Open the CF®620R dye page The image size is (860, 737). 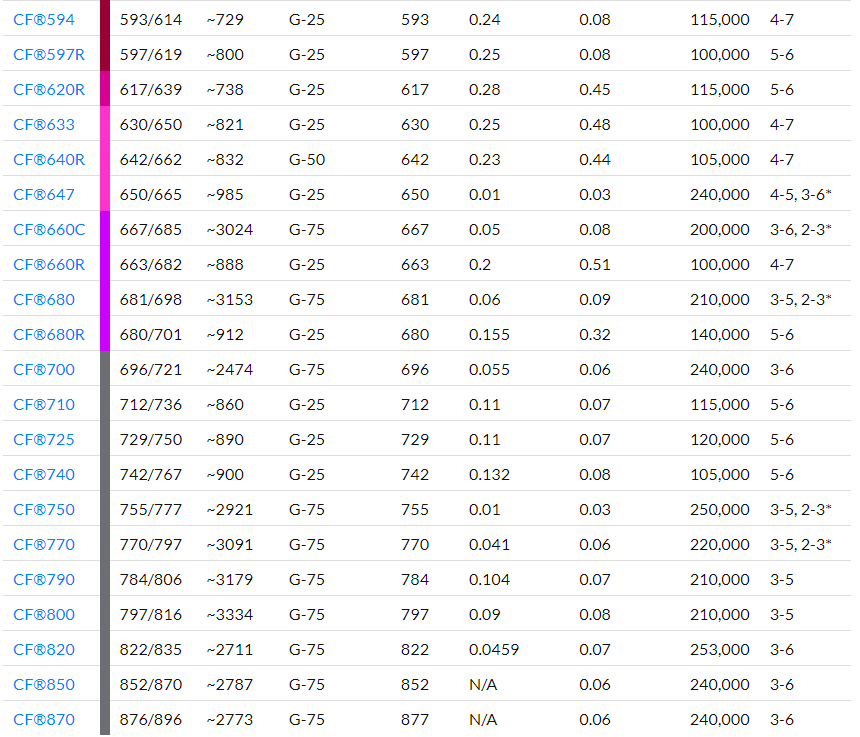(x=49, y=90)
